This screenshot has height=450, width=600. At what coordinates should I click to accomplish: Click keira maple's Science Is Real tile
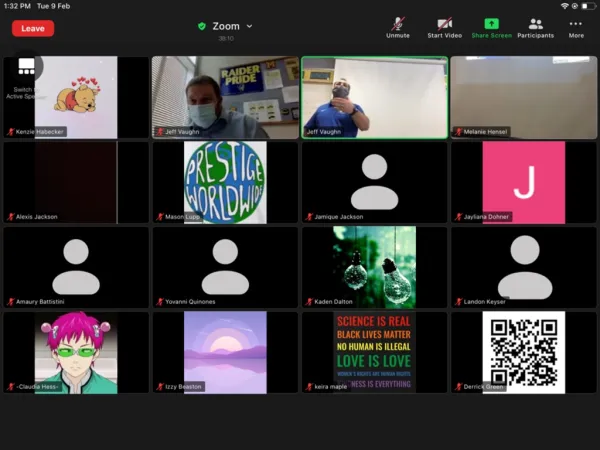[x=374, y=351]
